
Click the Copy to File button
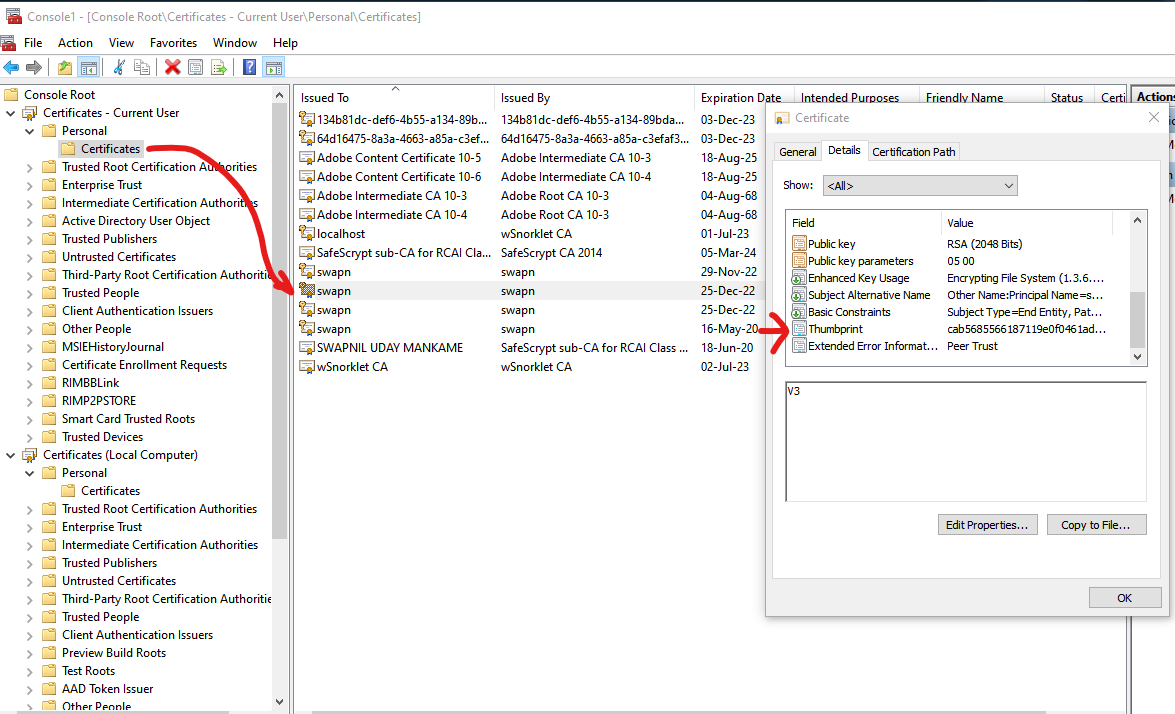1096,524
